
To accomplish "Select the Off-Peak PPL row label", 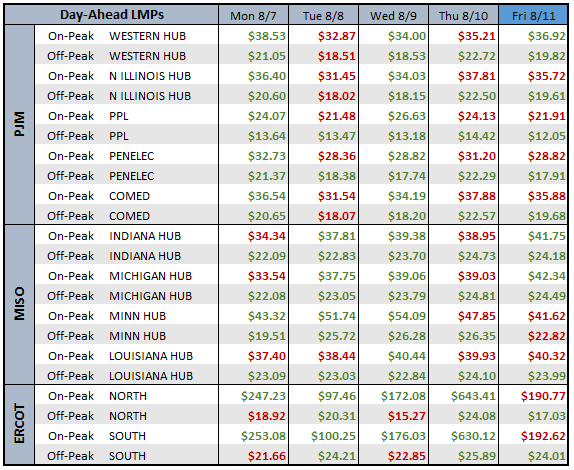I will [88, 136].
